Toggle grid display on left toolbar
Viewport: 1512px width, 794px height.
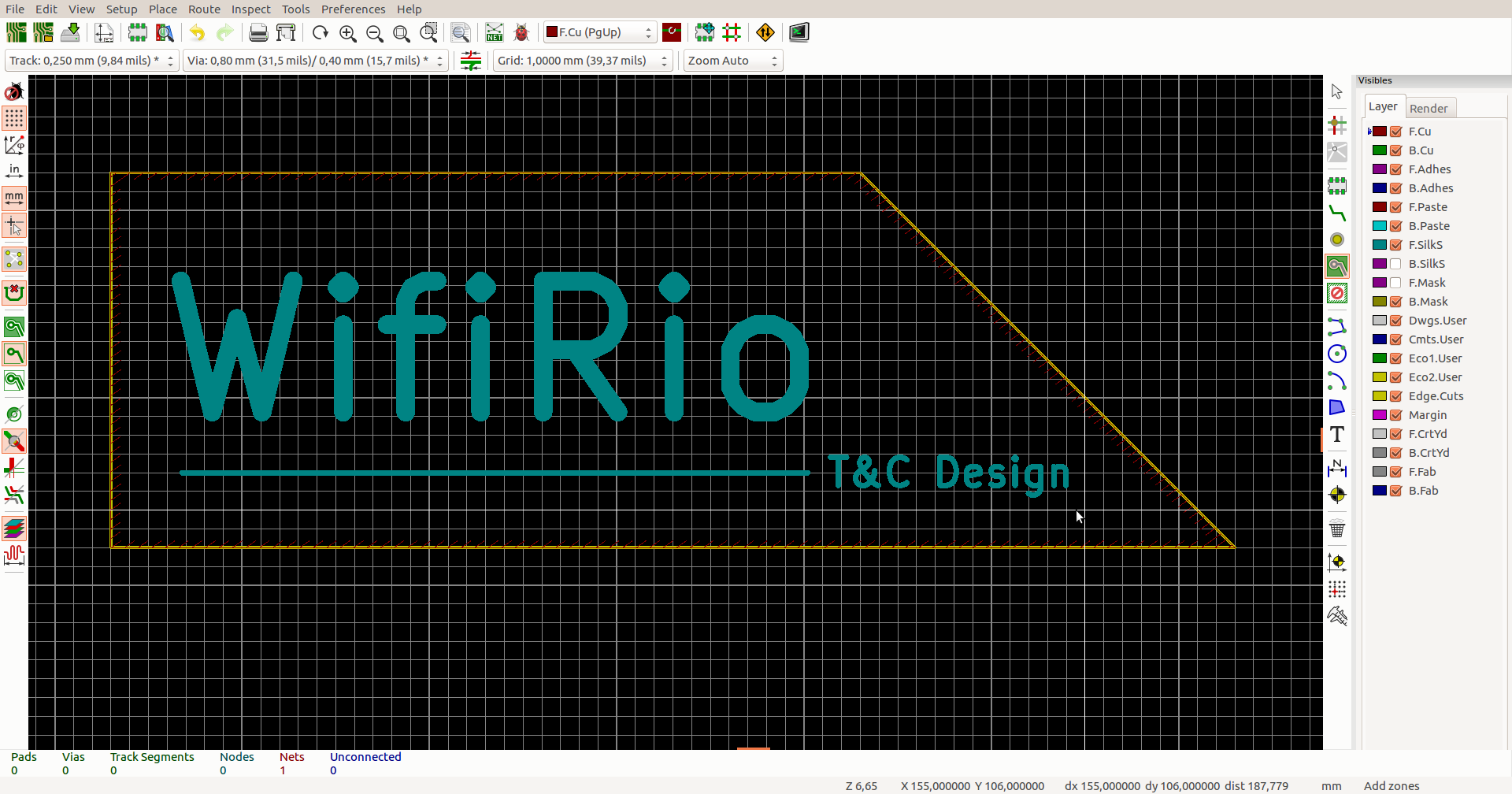point(14,118)
